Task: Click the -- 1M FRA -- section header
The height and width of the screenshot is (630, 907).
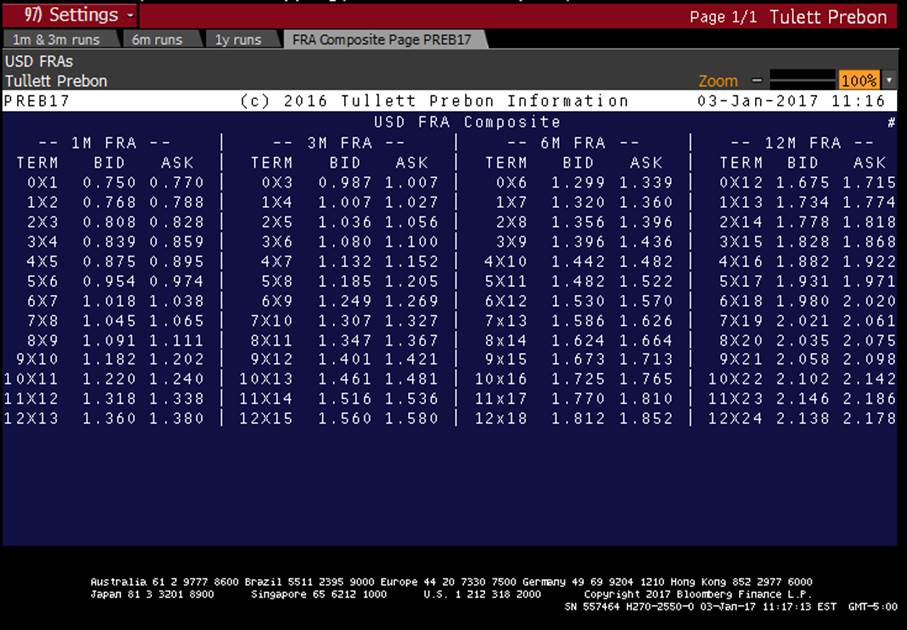Action: click(105, 143)
